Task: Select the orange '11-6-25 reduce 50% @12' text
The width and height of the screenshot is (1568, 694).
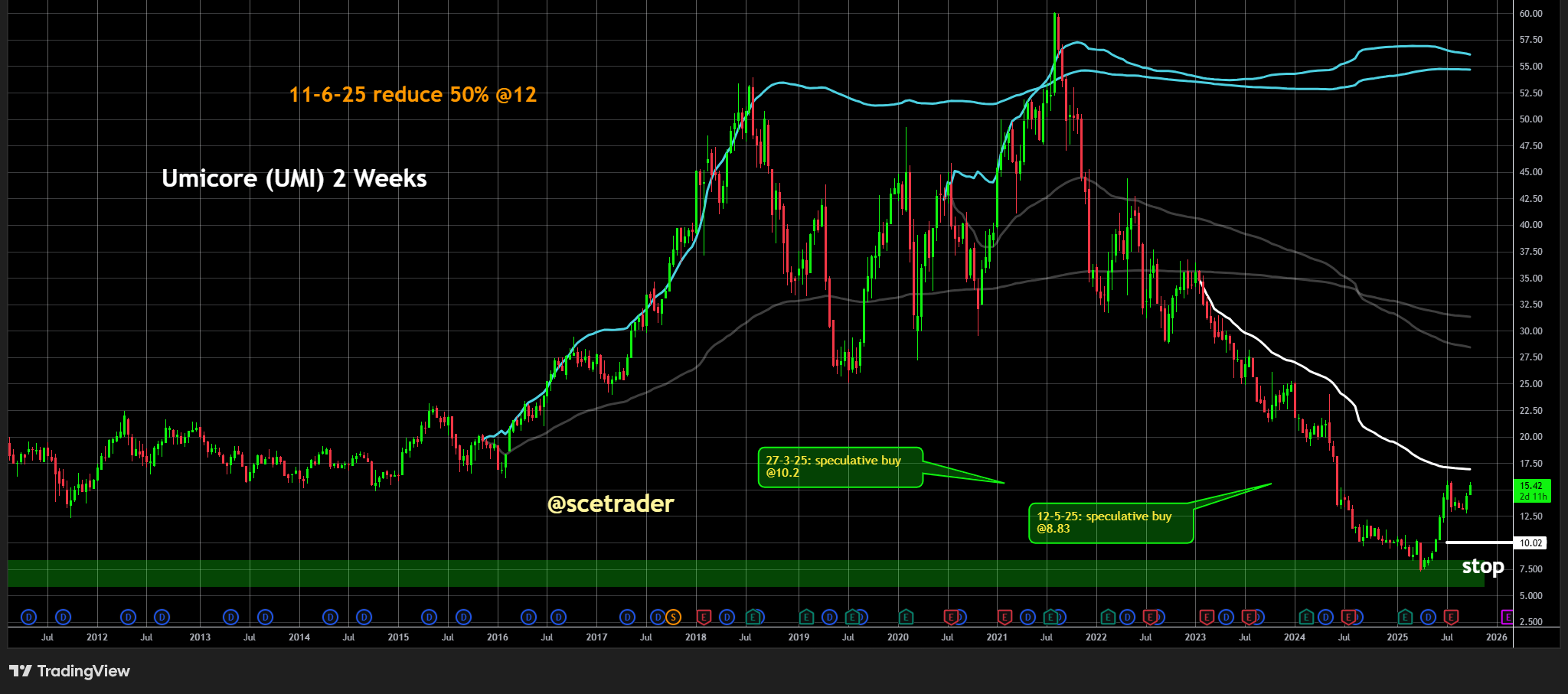Action: (413, 95)
